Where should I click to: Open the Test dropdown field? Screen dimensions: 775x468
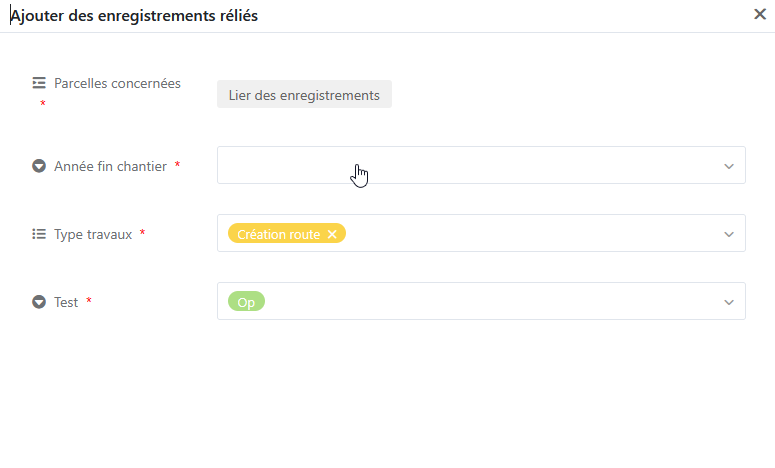(490, 301)
